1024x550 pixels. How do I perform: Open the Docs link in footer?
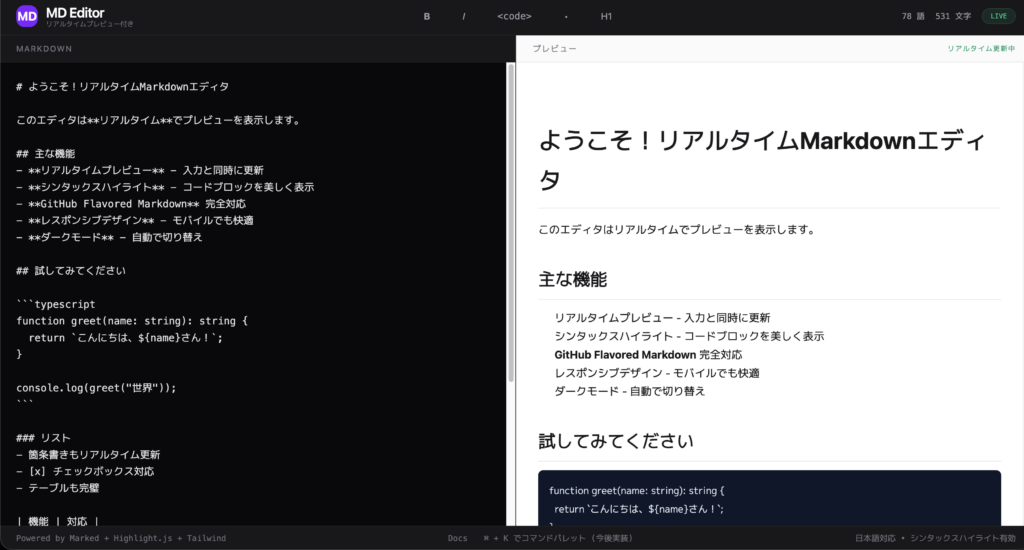(457, 538)
